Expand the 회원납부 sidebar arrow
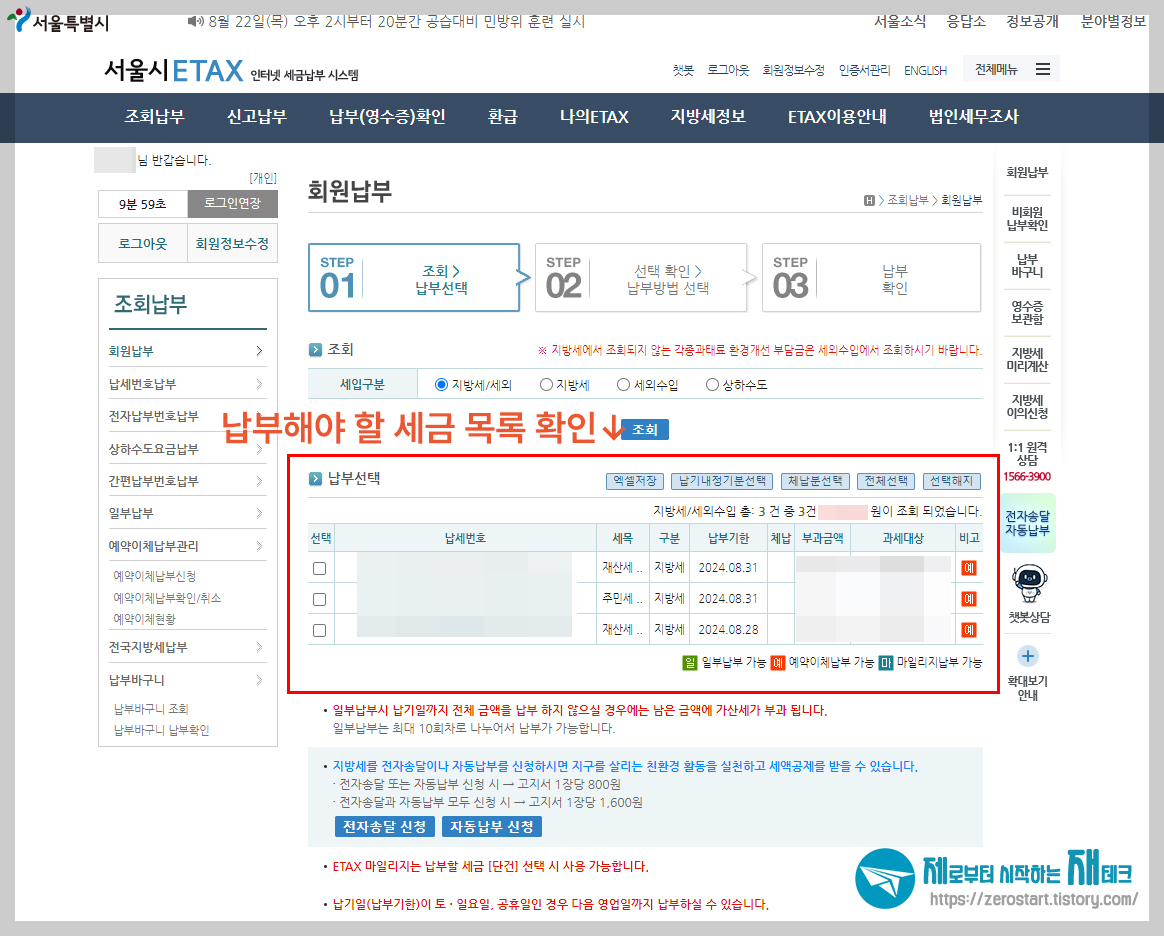1164x936 pixels. [259, 351]
